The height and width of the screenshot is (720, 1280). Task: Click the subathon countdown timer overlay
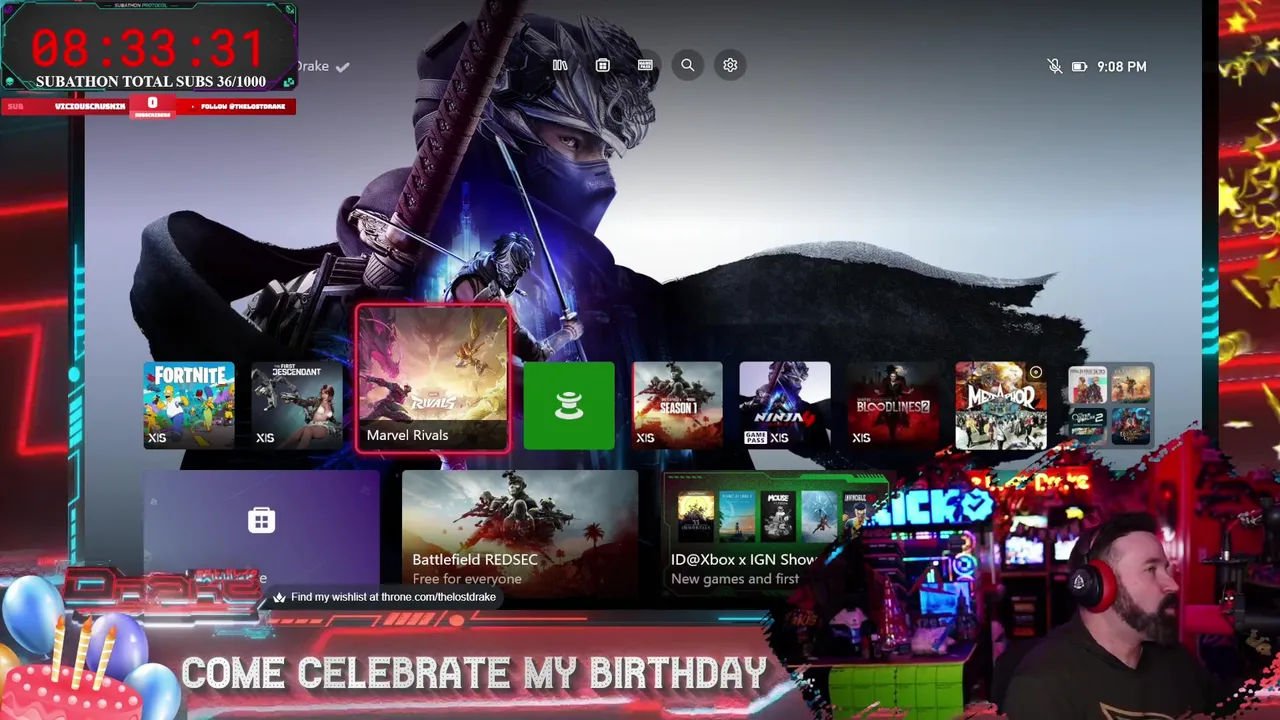(148, 48)
